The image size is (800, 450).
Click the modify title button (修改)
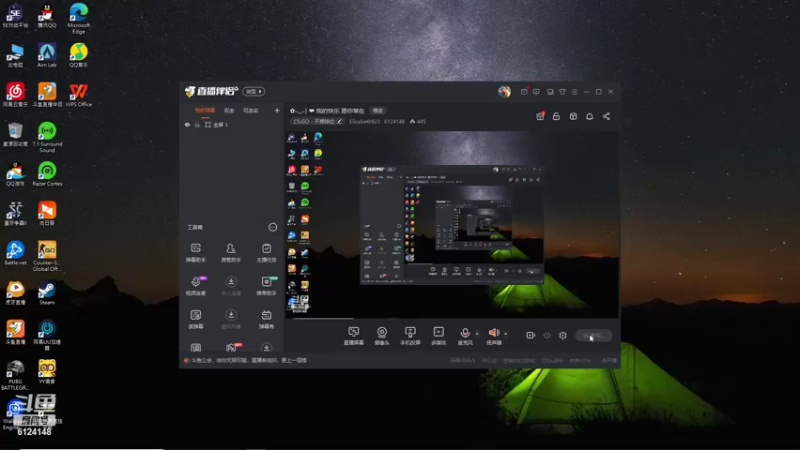[x=378, y=111]
